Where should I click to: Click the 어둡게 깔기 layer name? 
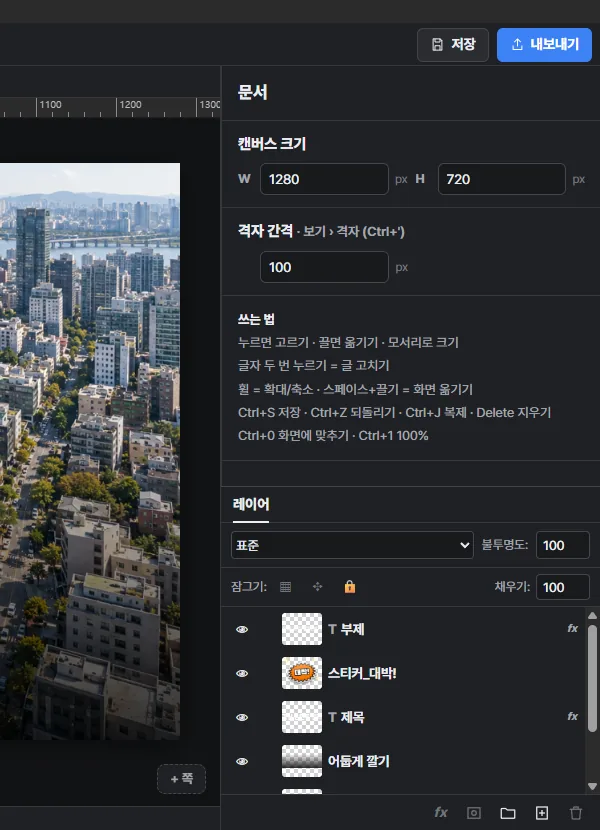tap(359, 761)
